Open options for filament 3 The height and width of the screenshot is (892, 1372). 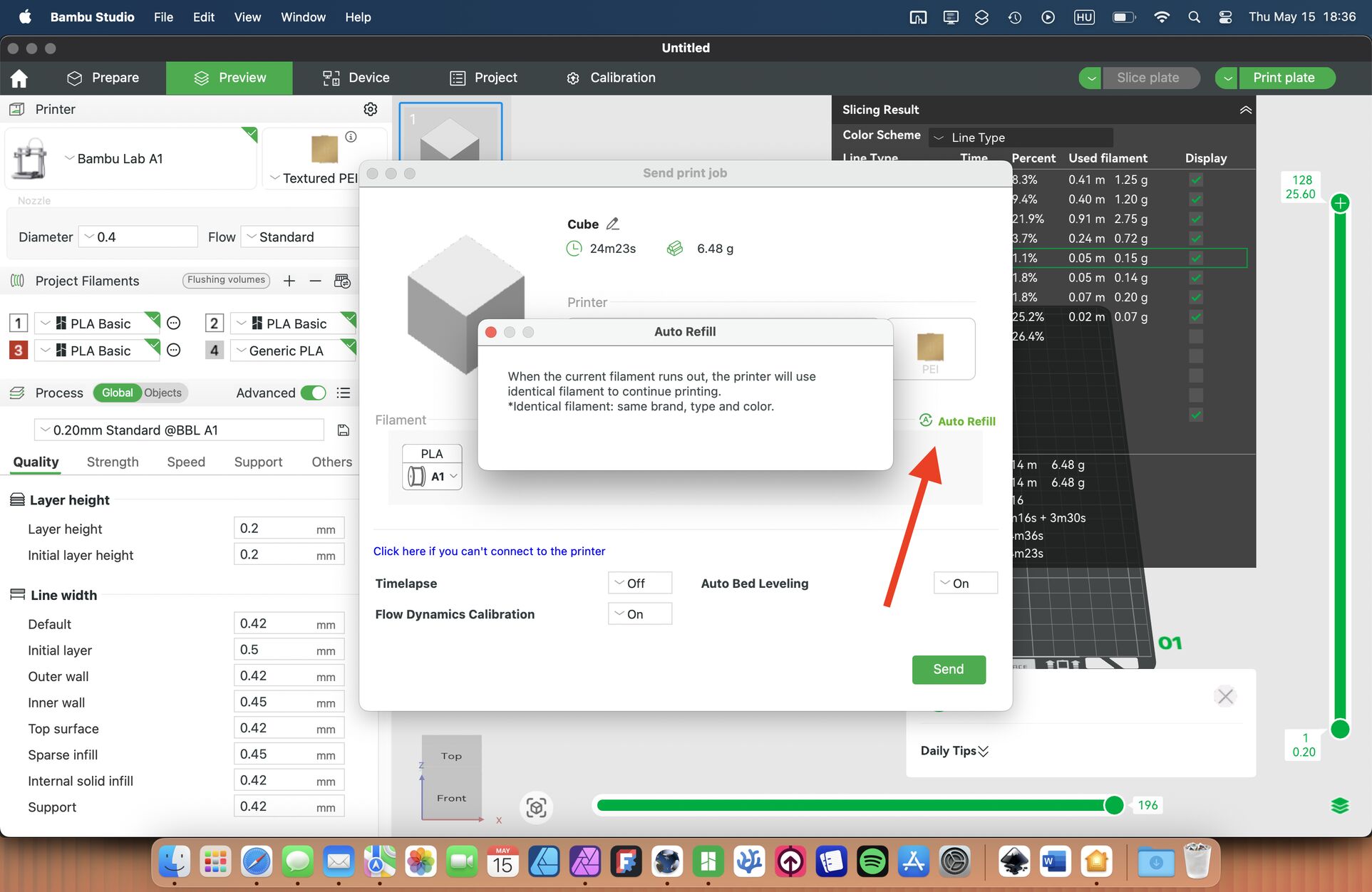click(173, 350)
